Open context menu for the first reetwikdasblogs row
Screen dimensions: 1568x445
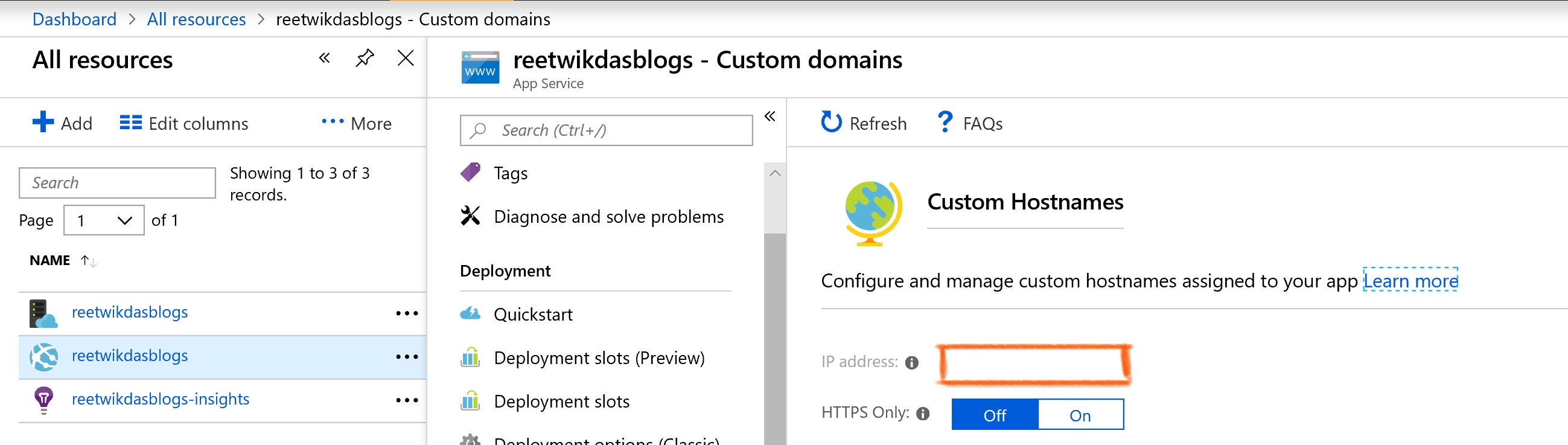click(407, 313)
